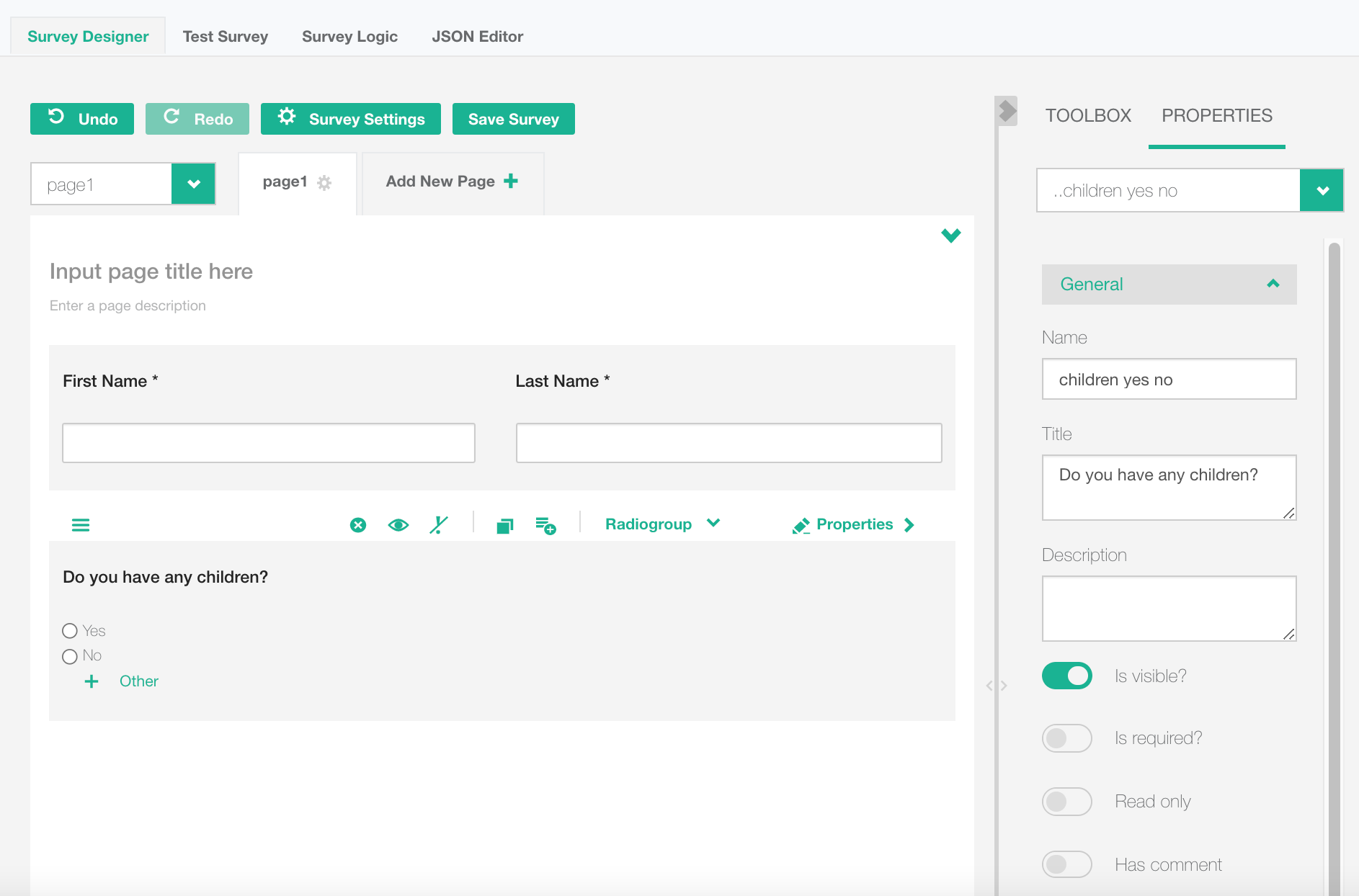
Task: Enable the Is required toggle
Action: pos(1066,738)
